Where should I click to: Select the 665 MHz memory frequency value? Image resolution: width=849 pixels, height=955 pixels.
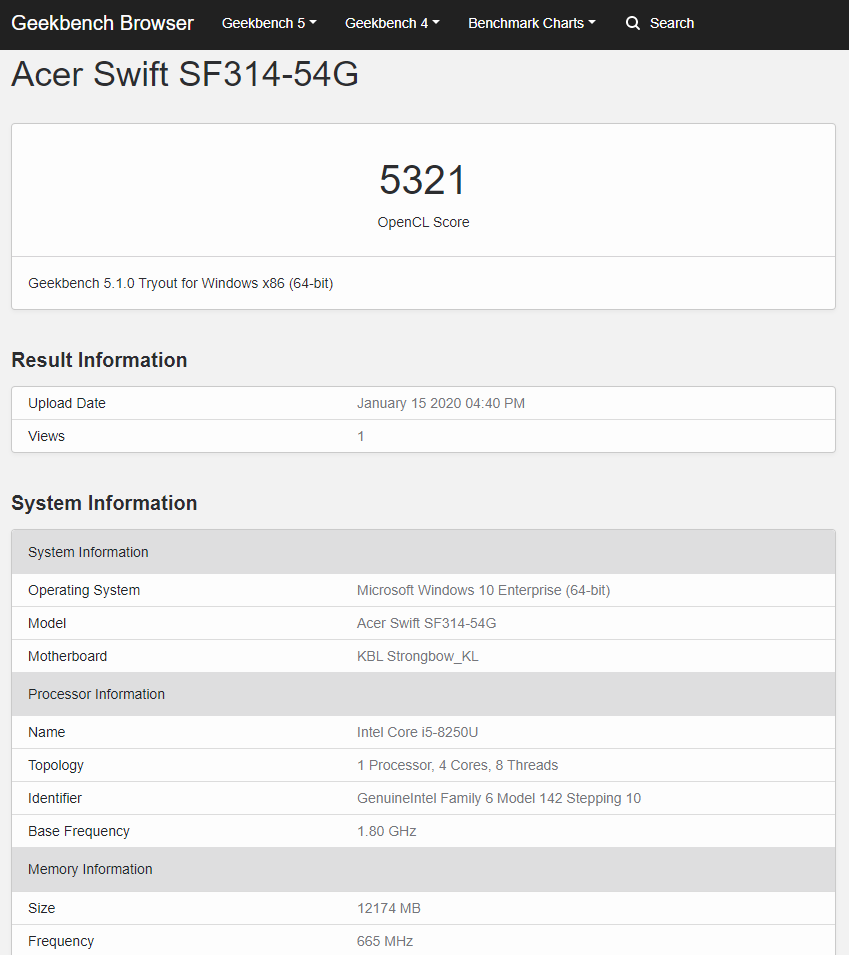click(x=385, y=941)
